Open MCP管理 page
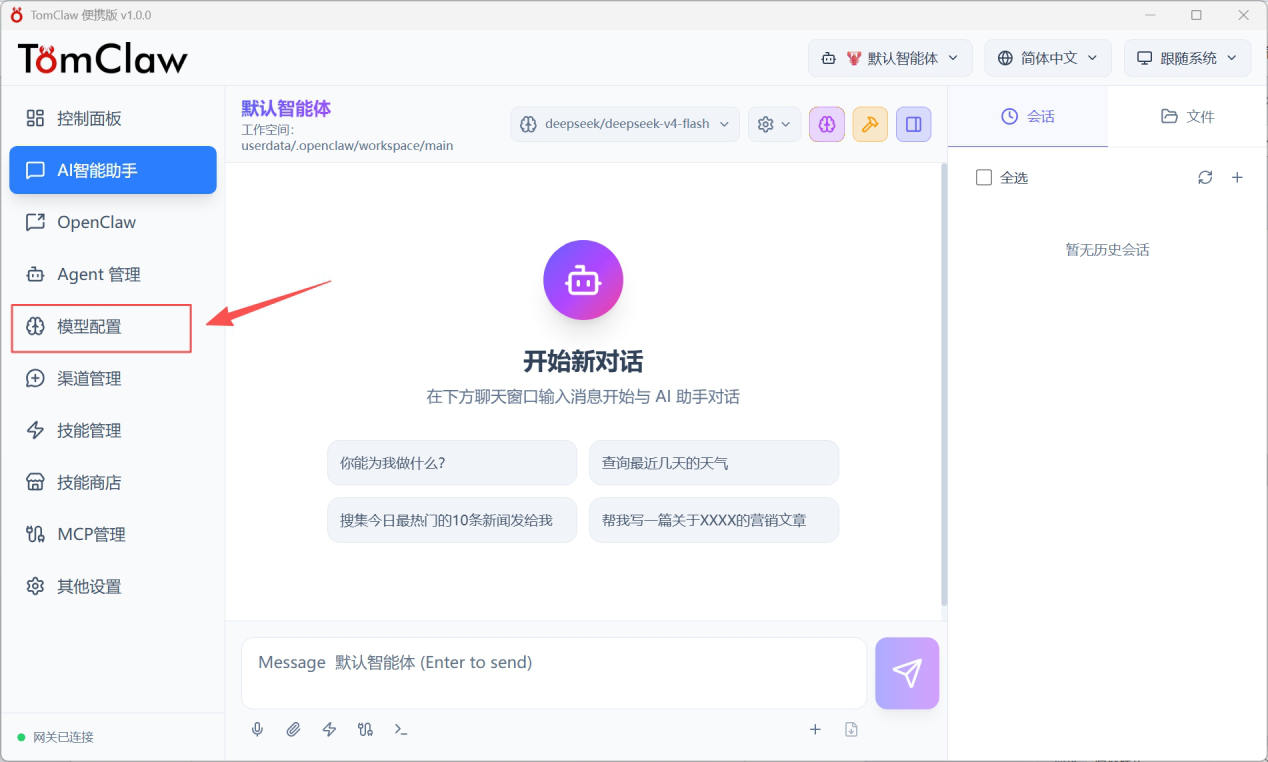 click(x=113, y=534)
